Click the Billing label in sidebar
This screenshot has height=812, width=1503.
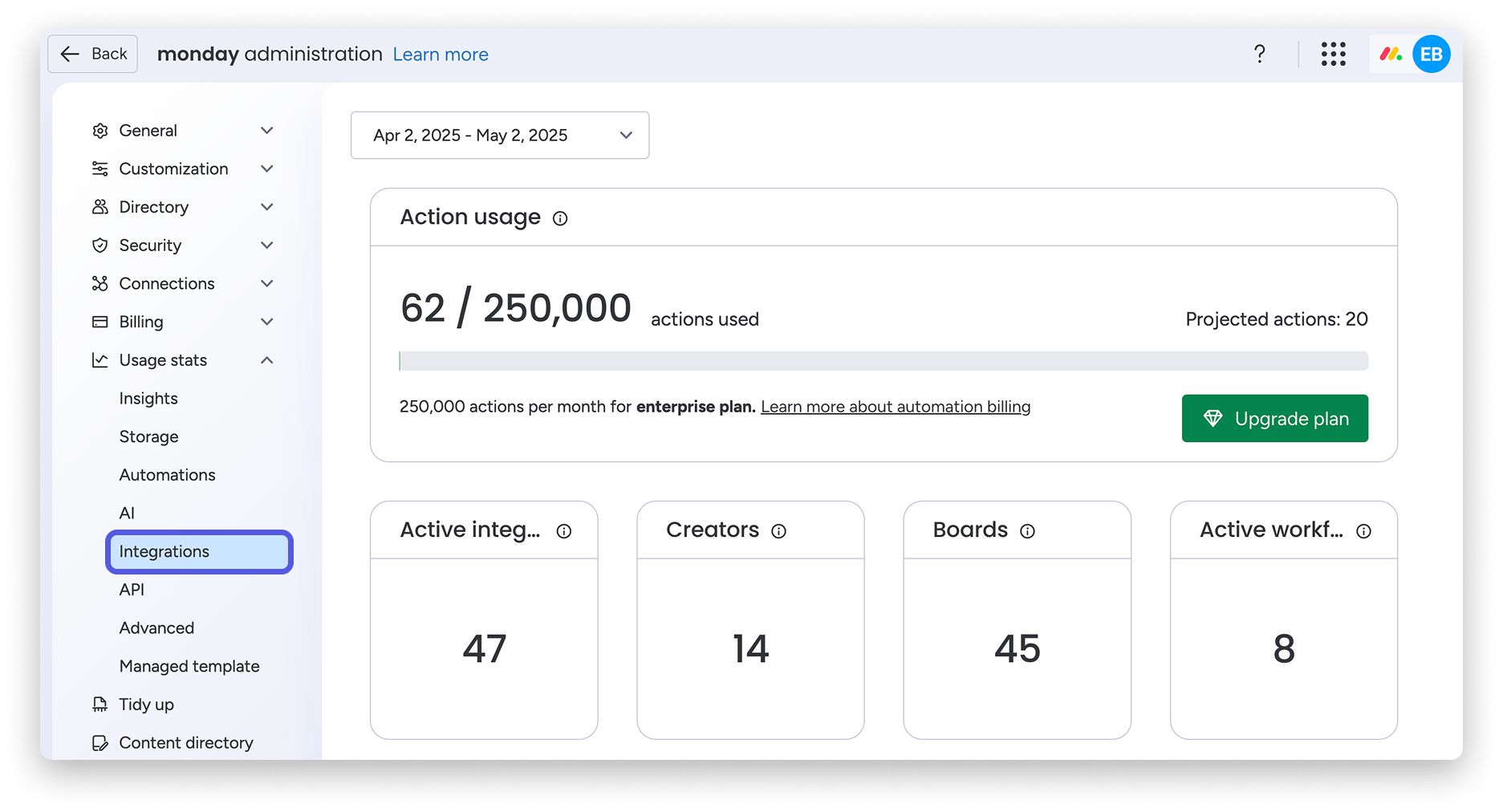click(x=141, y=322)
